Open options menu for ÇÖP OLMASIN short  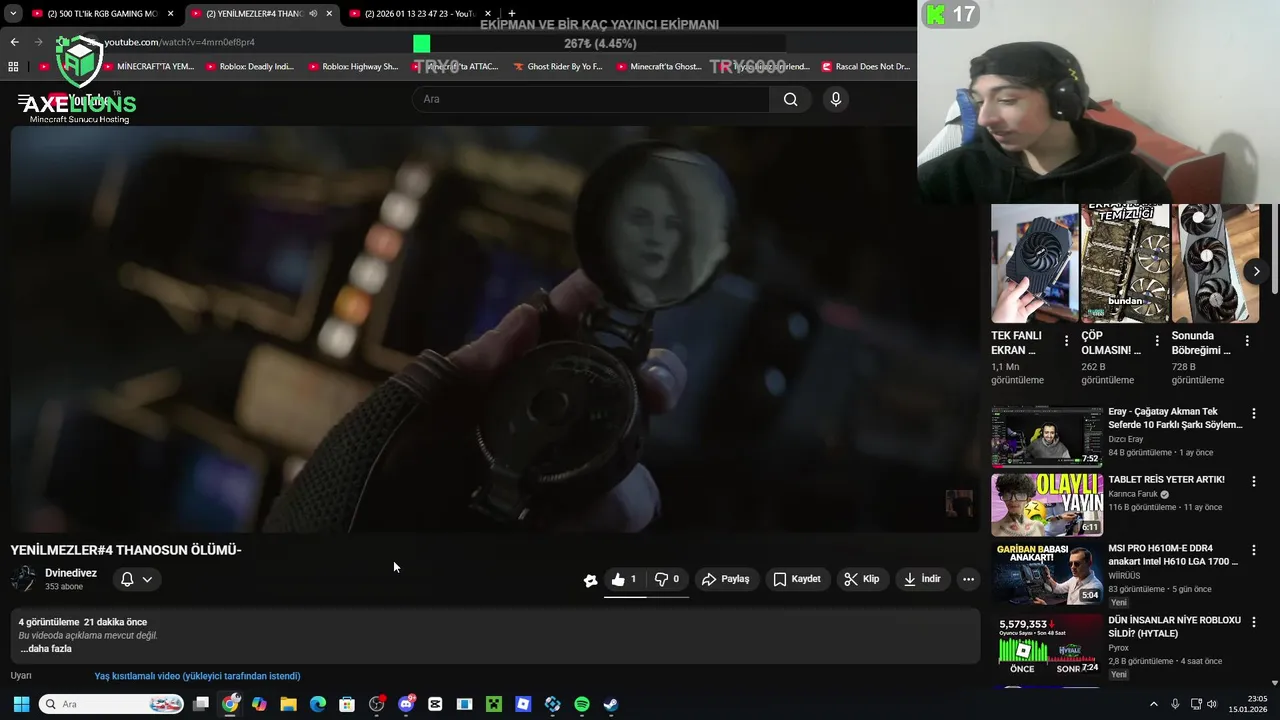point(1157,341)
